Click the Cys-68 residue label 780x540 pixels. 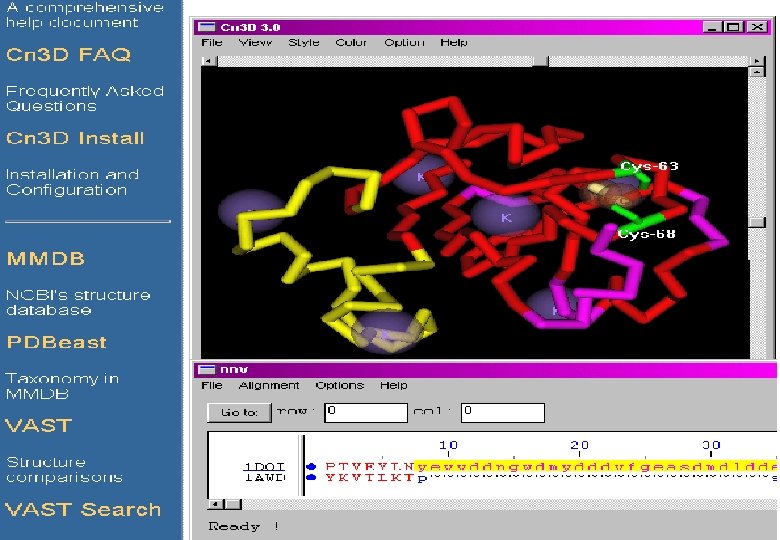pyautogui.click(x=646, y=233)
